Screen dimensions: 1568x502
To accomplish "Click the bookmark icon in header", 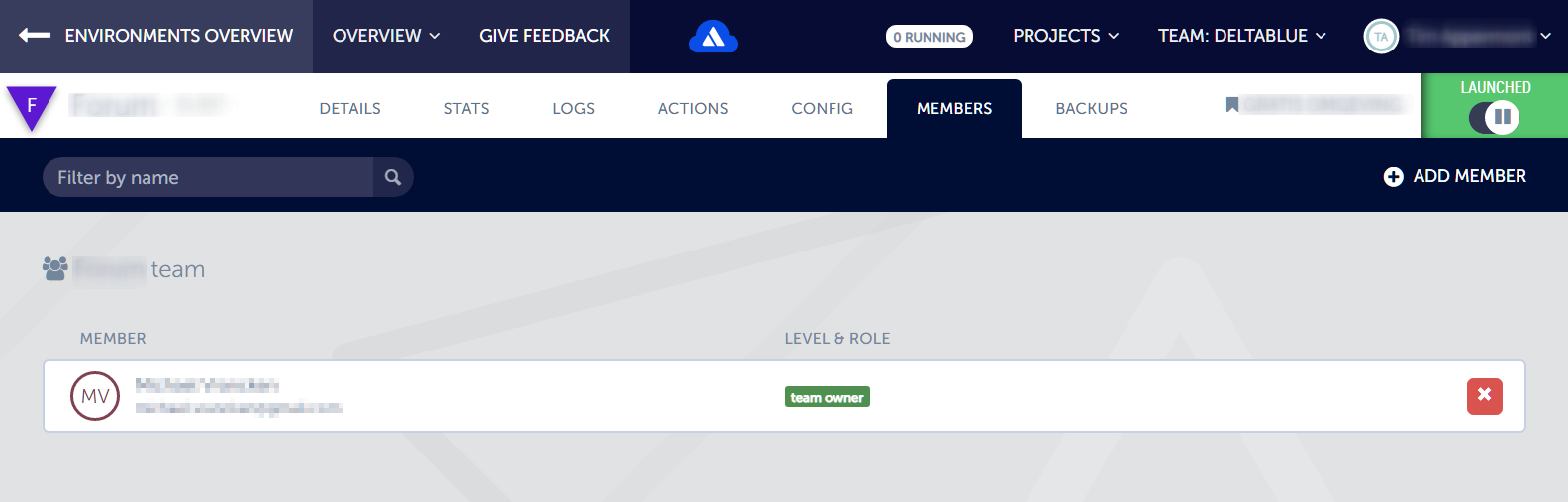I will [x=1231, y=105].
